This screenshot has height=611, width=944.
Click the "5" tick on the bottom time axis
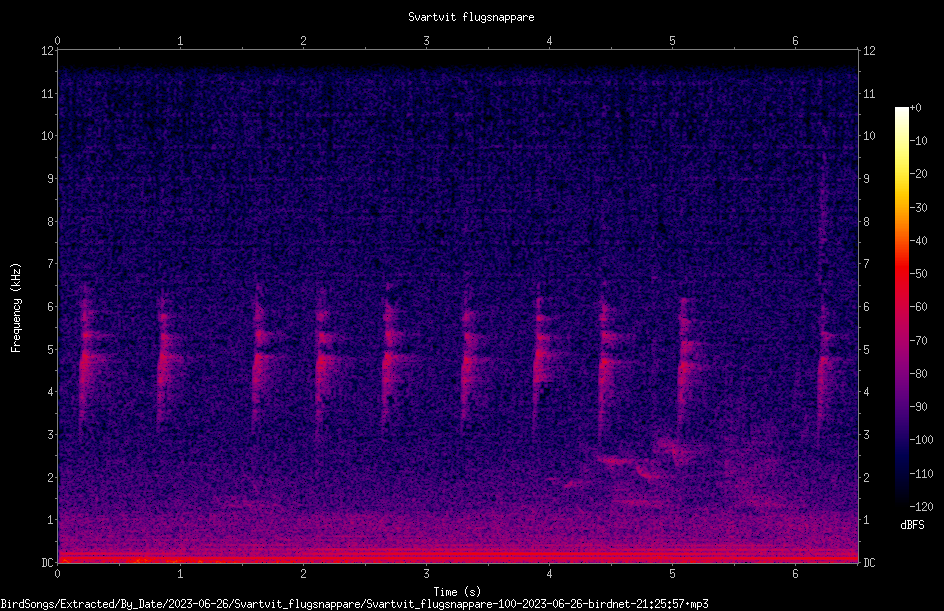click(x=672, y=574)
